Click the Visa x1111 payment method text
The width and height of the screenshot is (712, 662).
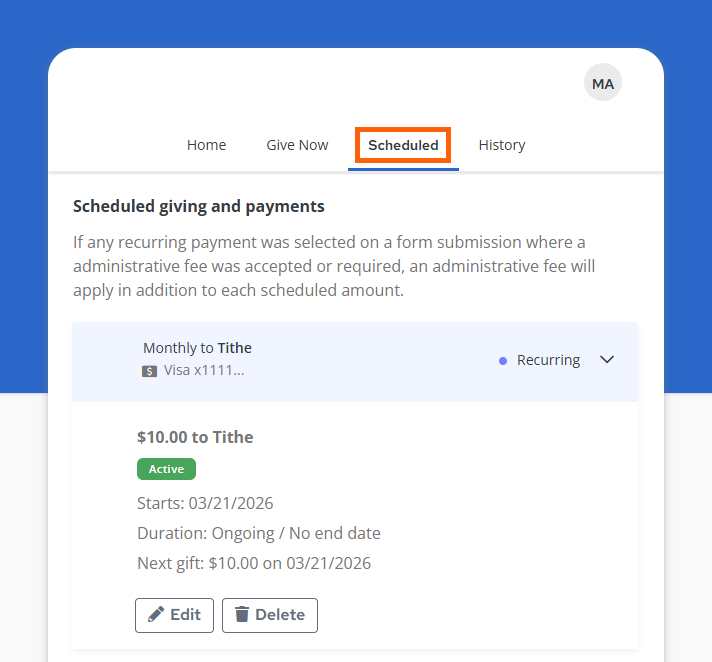point(204,370)
